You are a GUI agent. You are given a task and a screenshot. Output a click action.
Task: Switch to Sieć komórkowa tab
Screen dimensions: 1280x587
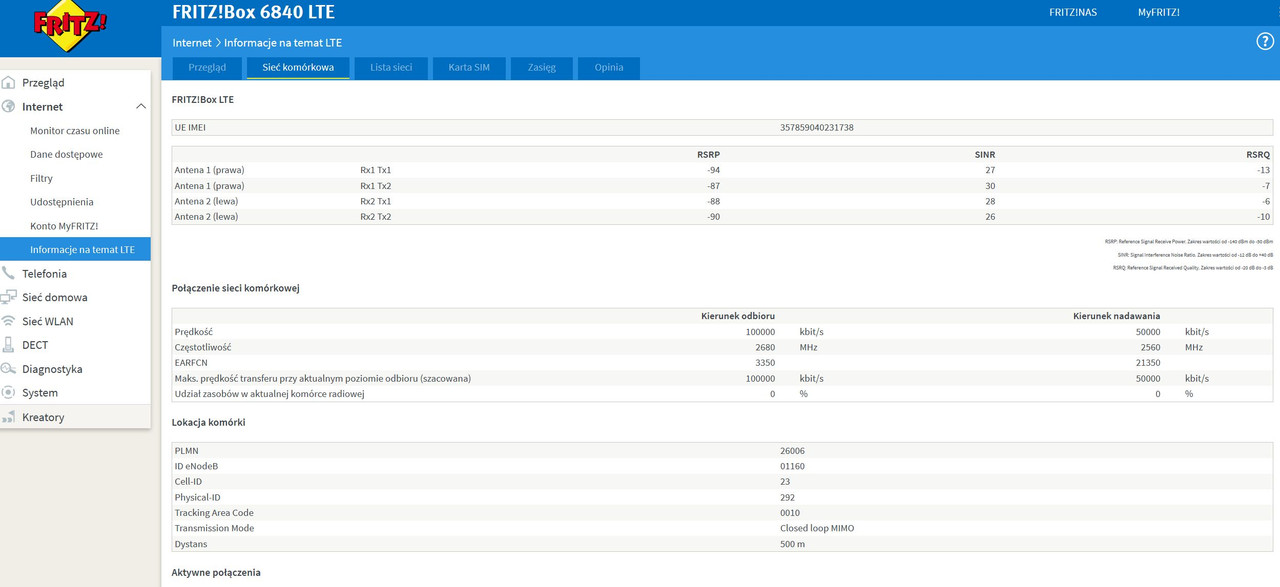coord(298,68)
